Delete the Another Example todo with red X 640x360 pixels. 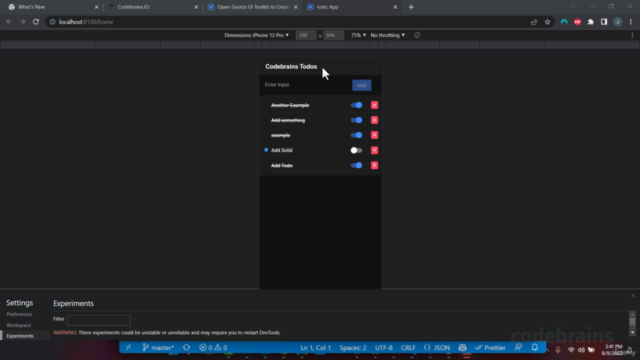[374, 105]
